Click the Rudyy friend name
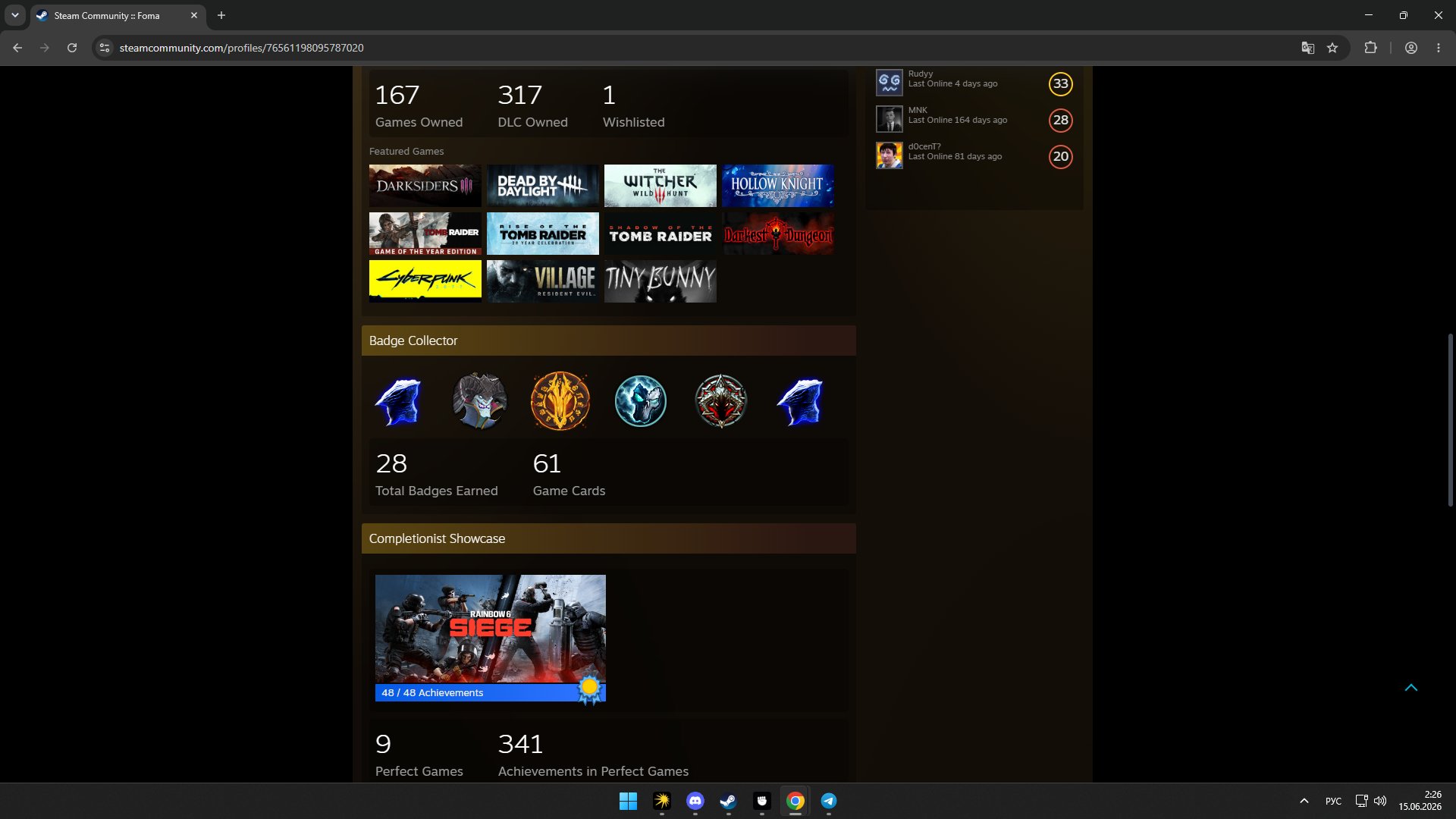 [920, 74]
